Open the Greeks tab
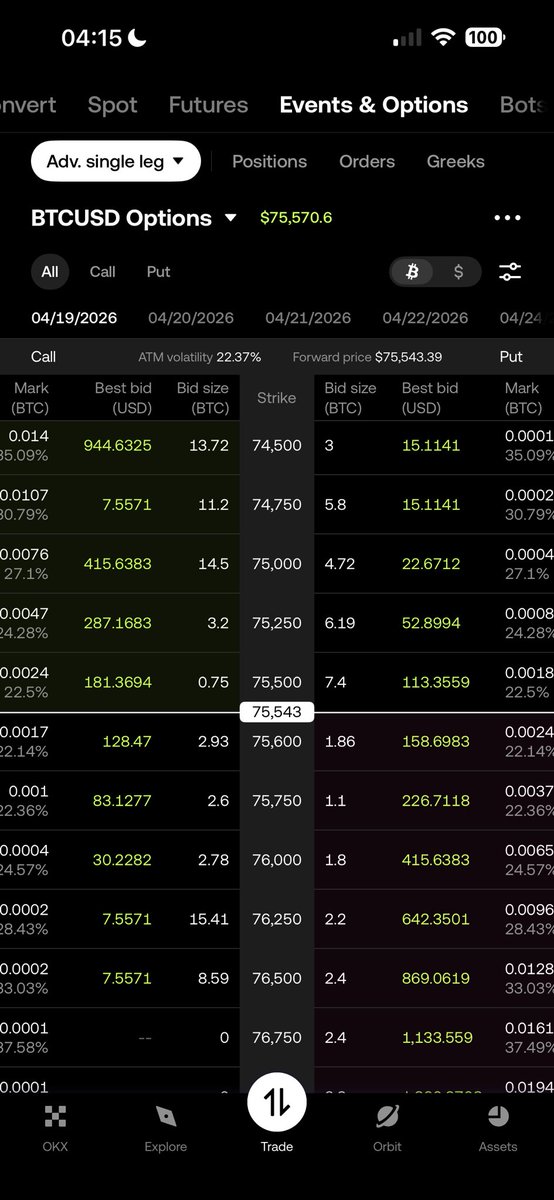 456,161
